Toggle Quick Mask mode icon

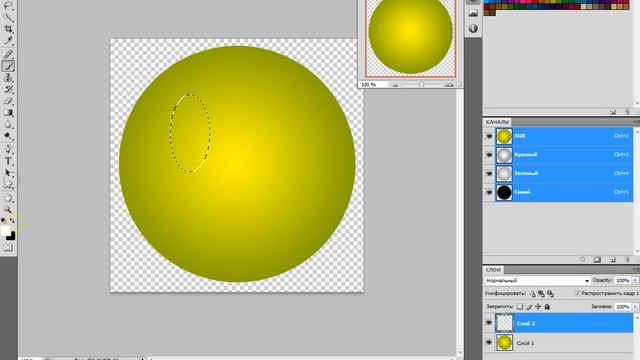[8, 248]
